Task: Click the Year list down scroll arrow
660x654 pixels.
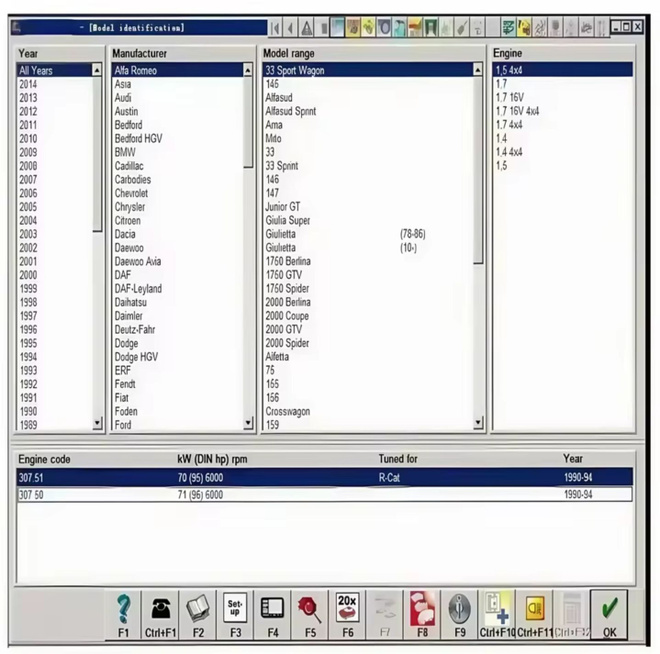Action: (97, 423)
